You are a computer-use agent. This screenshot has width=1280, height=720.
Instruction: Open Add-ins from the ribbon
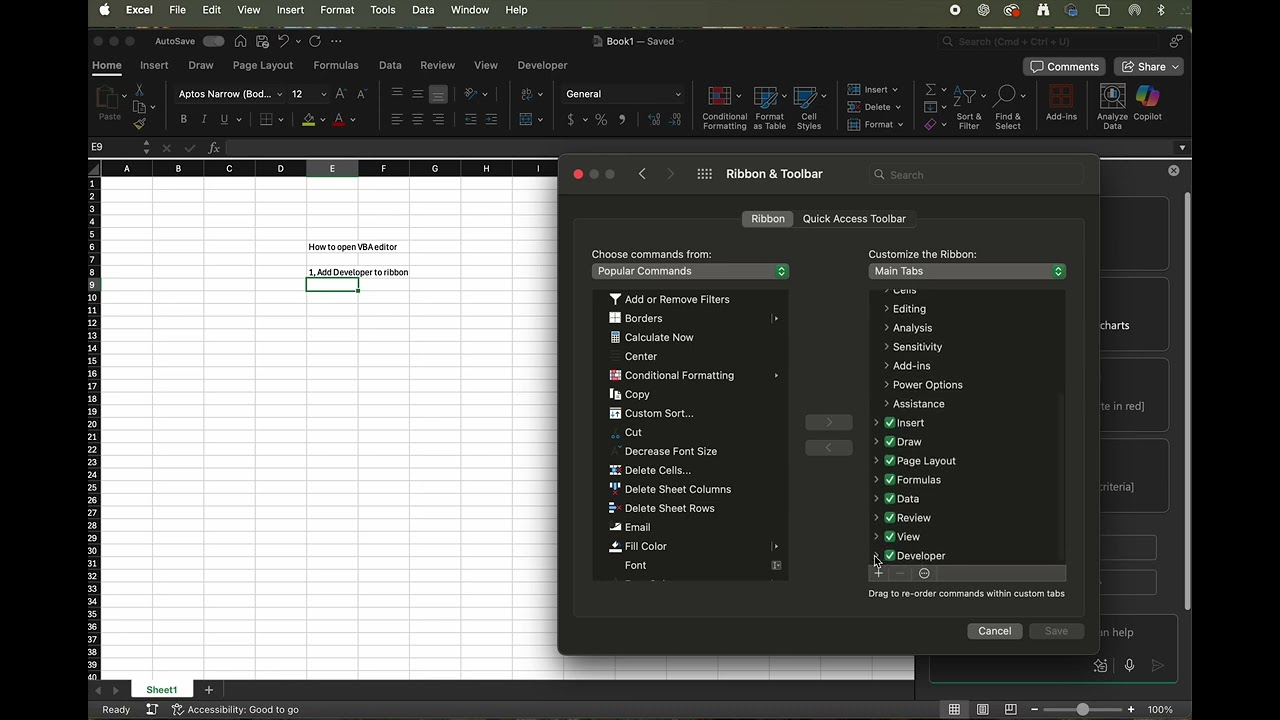(1061, 104)
